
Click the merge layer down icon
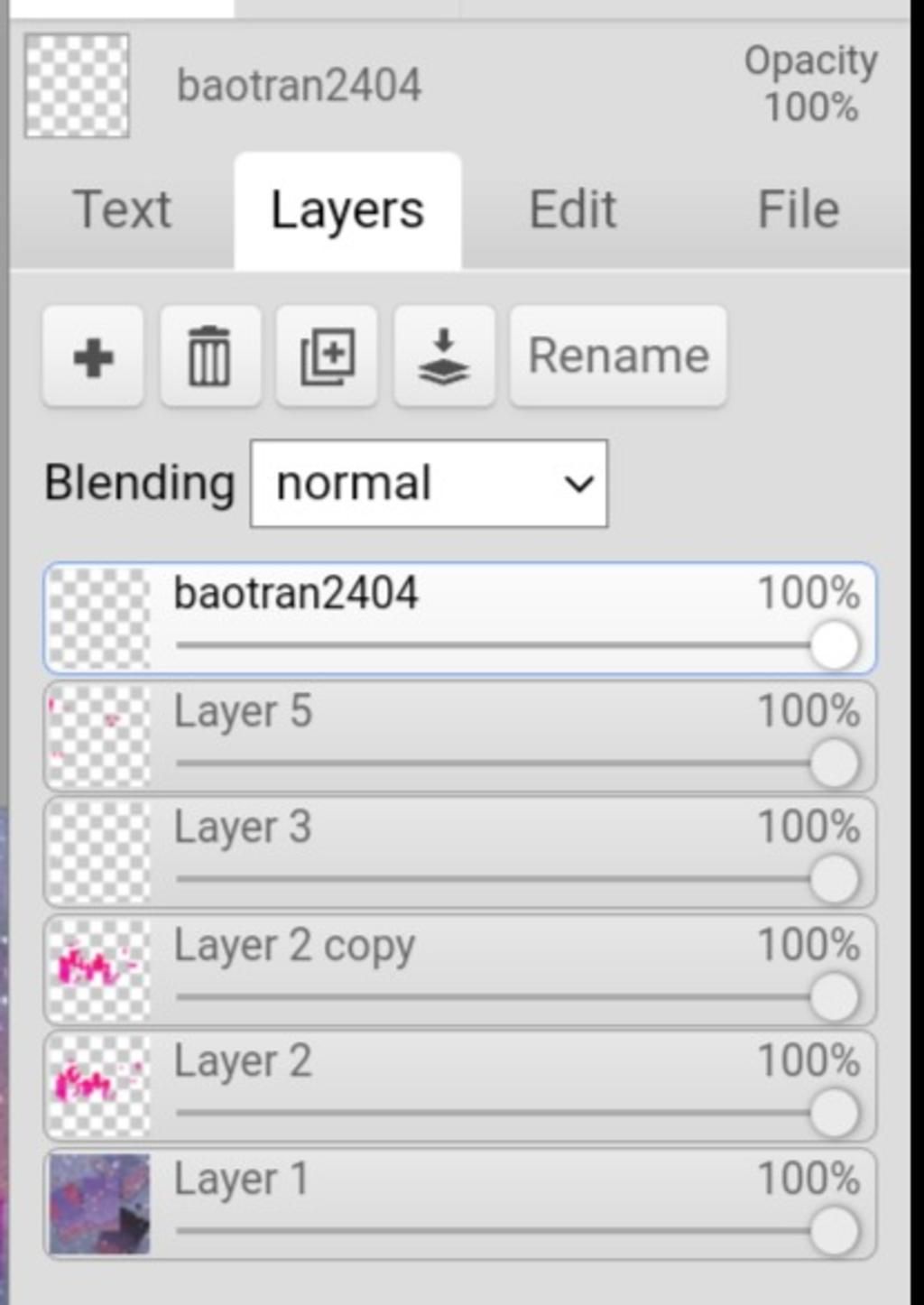(444, 356)
